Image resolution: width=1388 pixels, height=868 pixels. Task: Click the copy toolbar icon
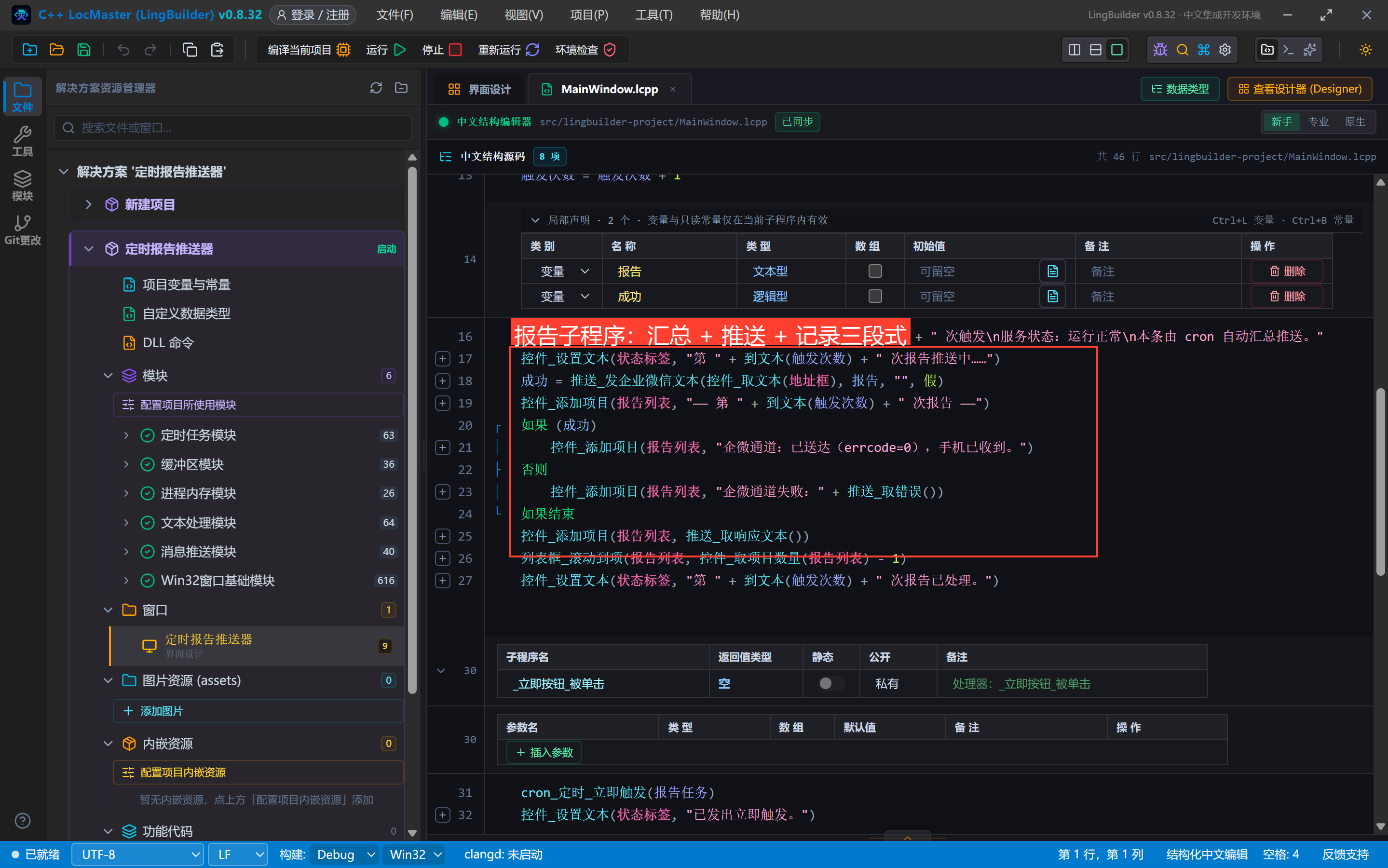coord(190,50)
